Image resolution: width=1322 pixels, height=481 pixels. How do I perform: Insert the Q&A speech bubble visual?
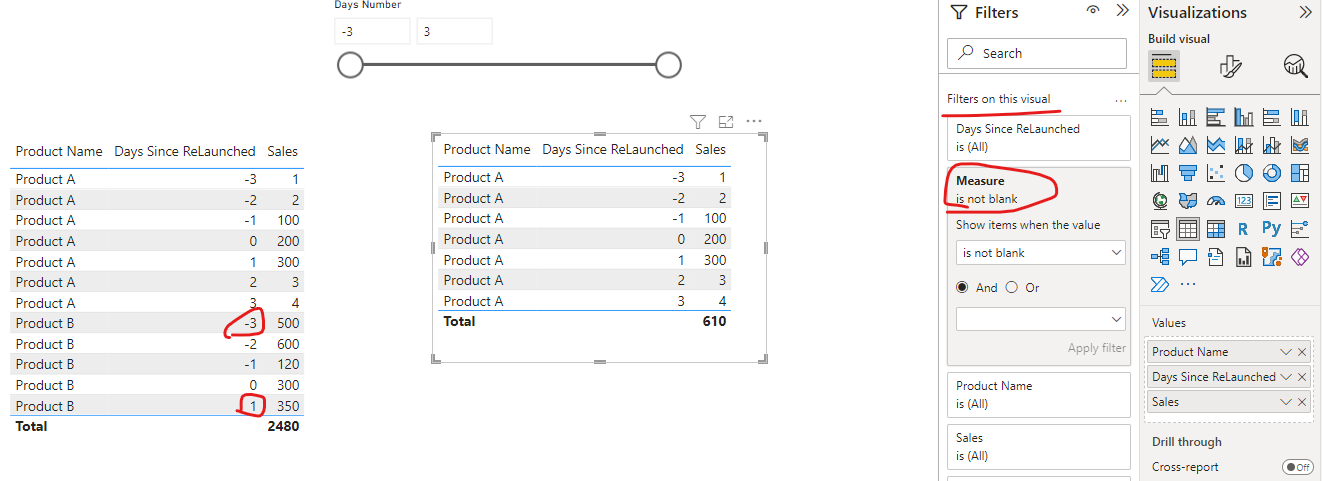(1189, 257)
